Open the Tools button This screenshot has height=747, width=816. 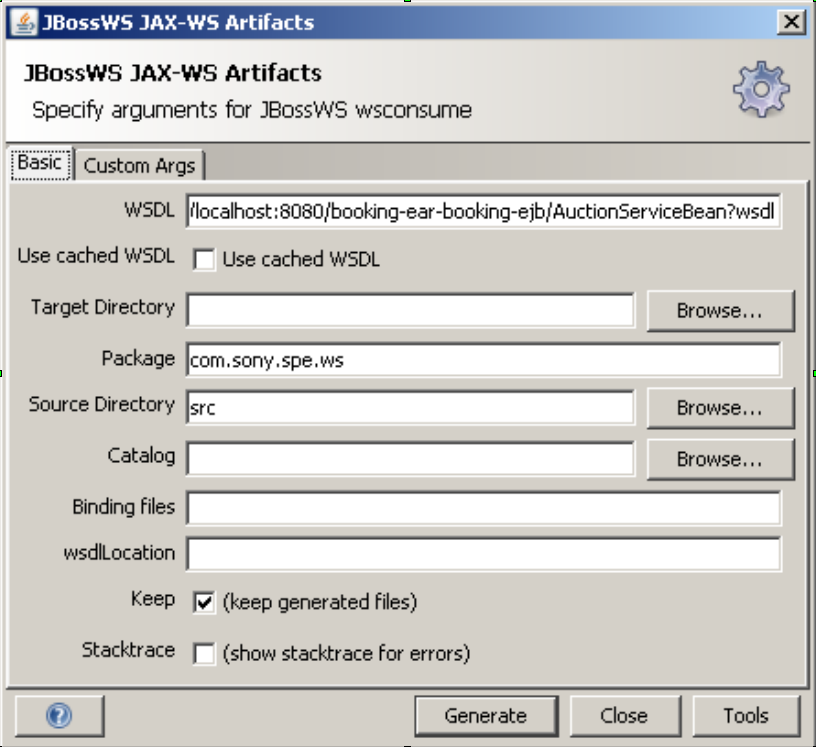point(746,716)
